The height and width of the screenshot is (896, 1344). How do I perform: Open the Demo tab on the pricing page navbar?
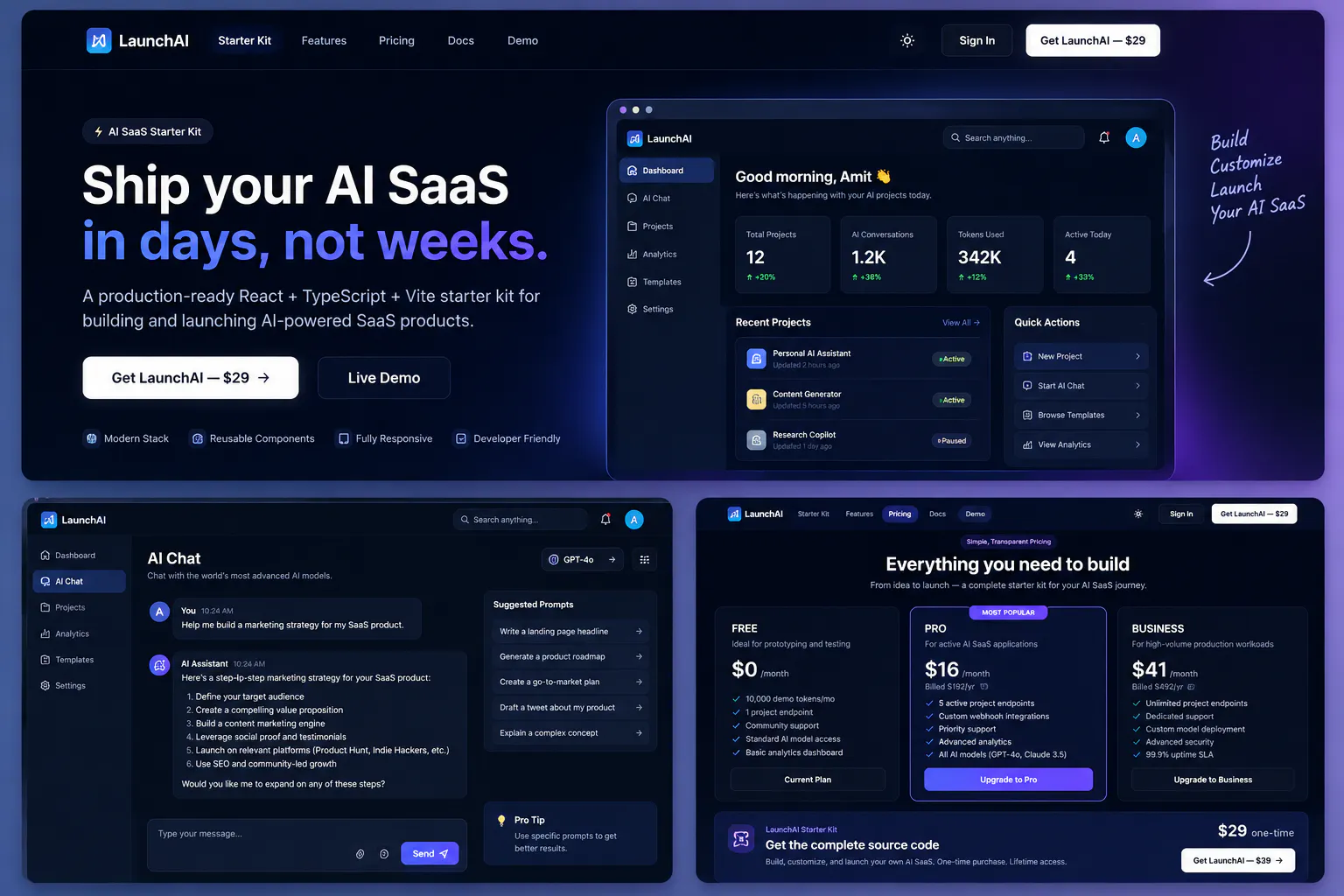click(976, 514)
